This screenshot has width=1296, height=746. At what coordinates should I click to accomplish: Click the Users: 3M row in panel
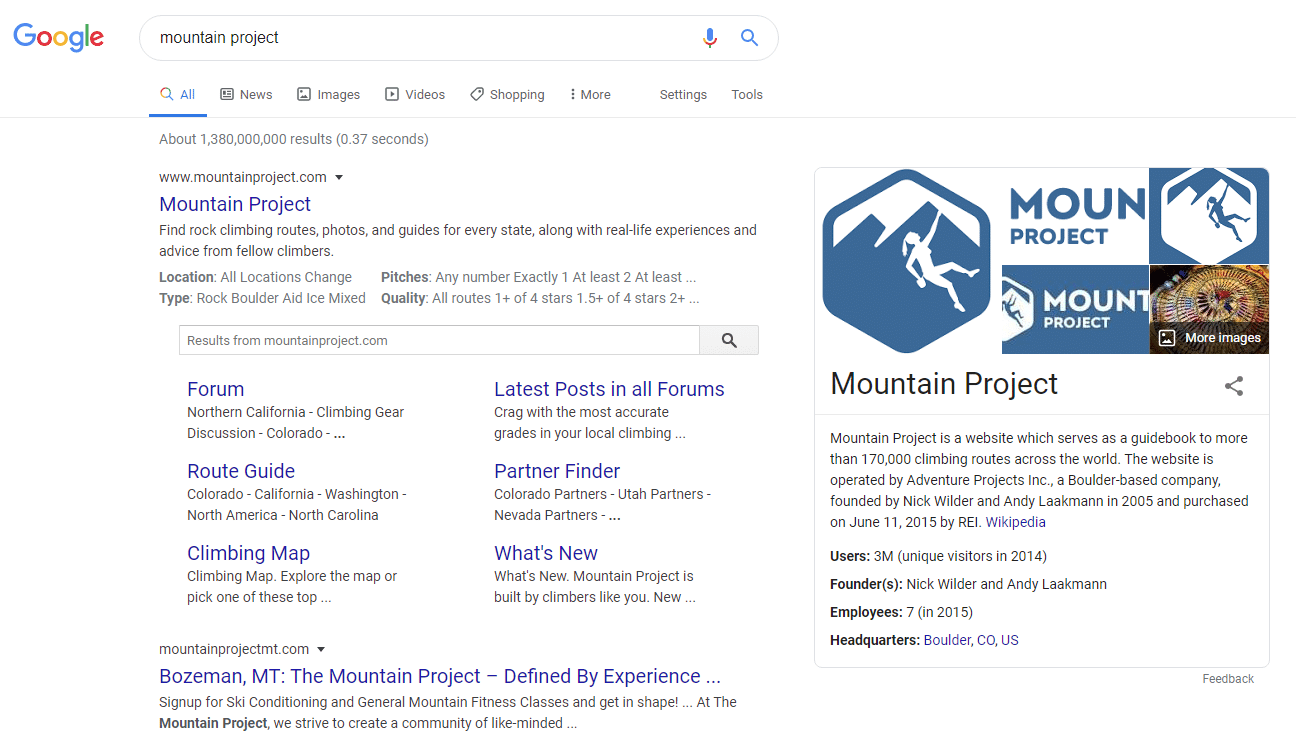coord(938,556)
